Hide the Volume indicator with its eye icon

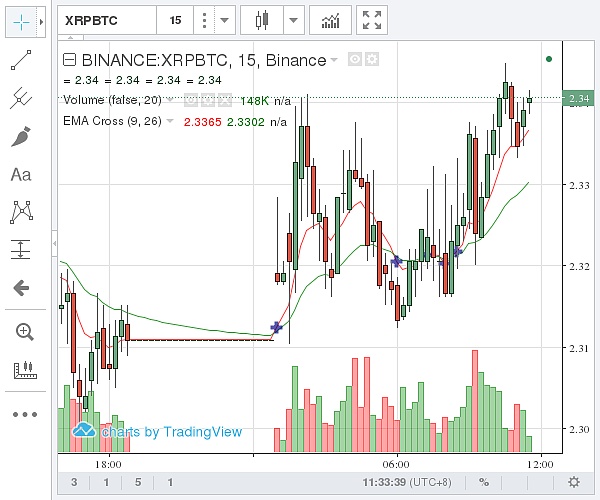(x=191, y=100)
